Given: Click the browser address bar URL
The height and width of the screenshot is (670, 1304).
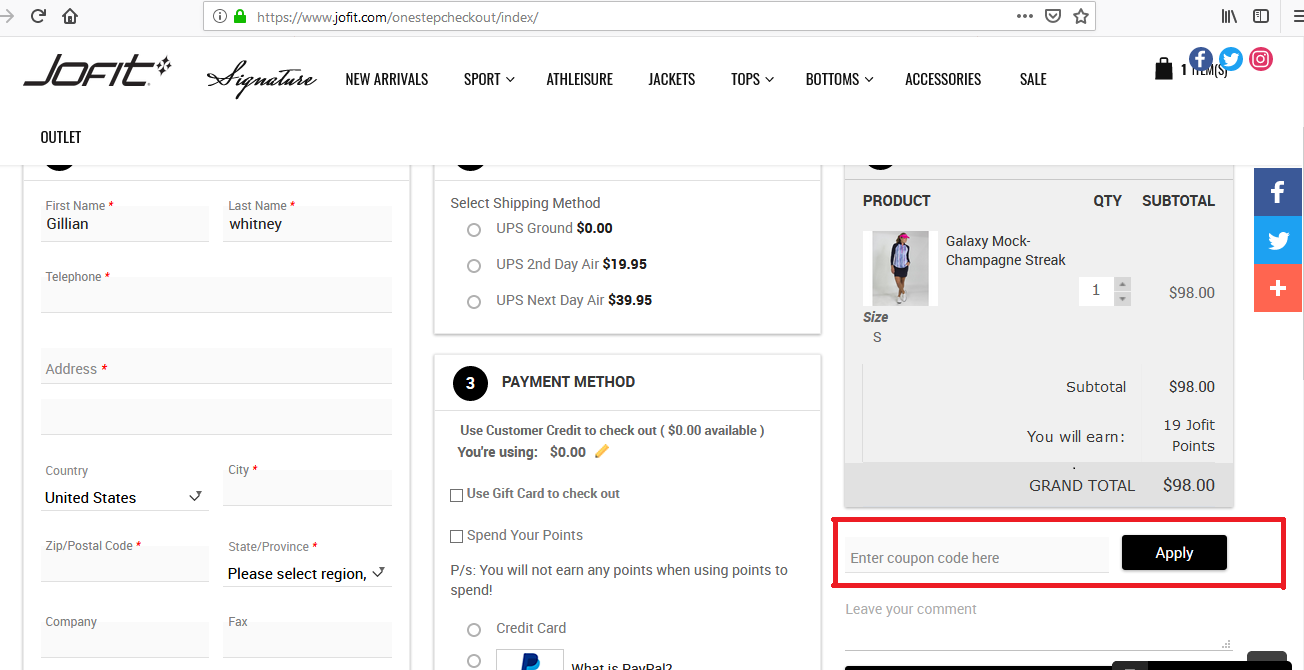Looking at the screenshot, I should [397, 17].
